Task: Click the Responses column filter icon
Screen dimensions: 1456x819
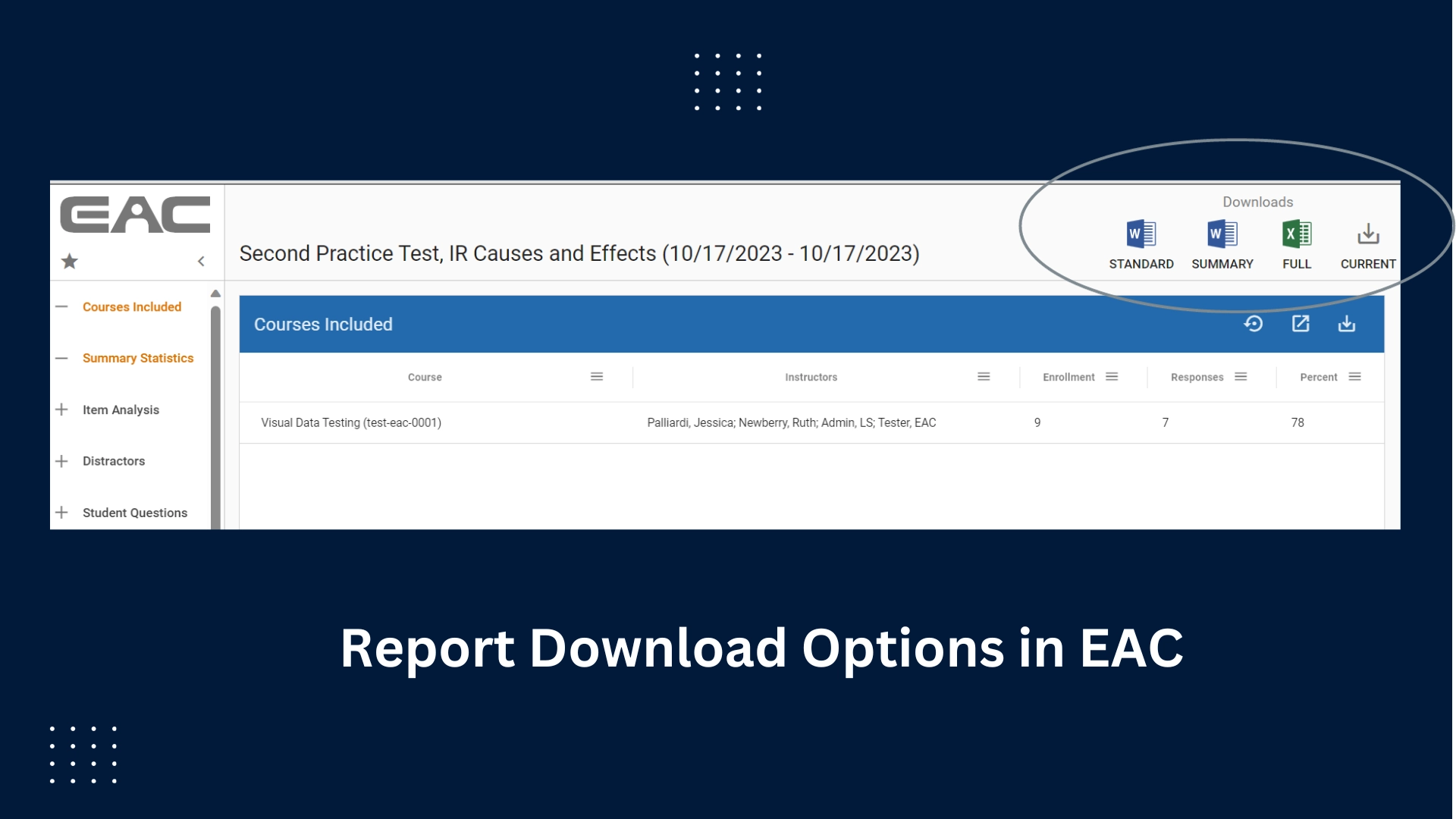Action: [x=1241, y=376]
